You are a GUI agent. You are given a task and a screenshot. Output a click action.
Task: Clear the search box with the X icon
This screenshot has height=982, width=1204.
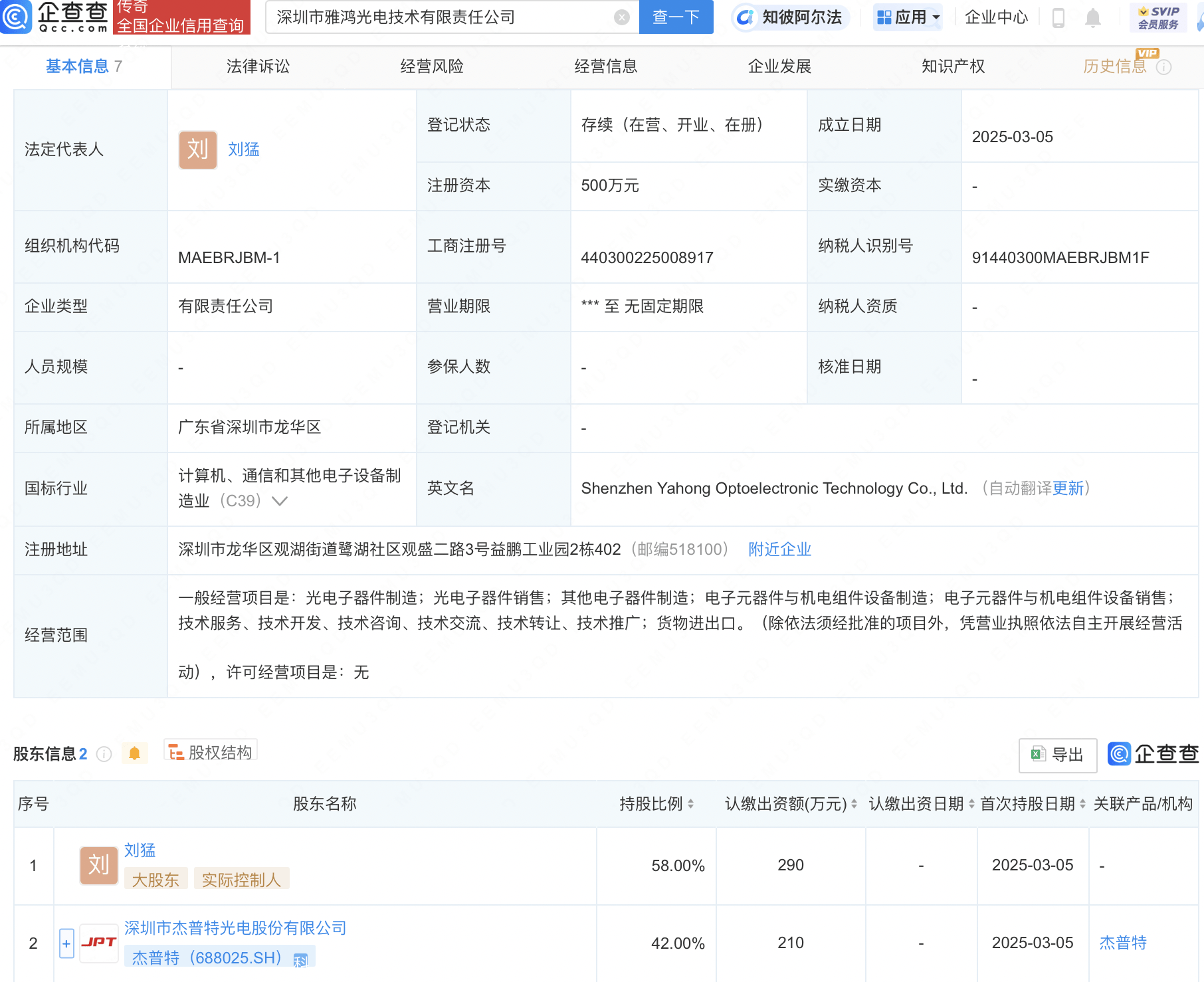tap(622, 17)
